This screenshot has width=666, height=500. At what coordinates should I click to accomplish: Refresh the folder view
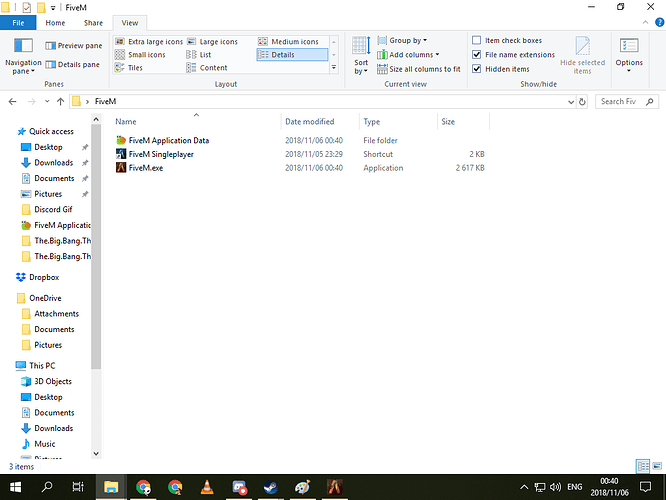[582, 102]
